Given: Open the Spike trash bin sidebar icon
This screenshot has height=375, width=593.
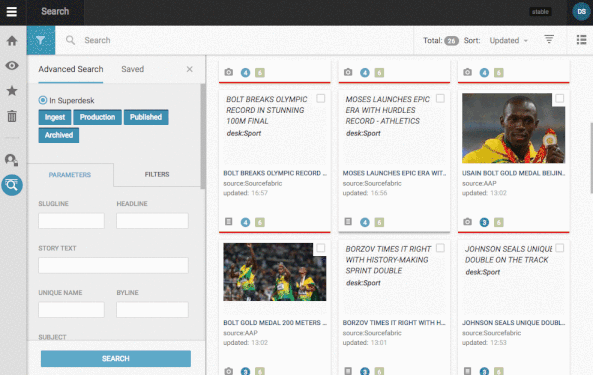Looking at the screenshot, I should 12,116.
